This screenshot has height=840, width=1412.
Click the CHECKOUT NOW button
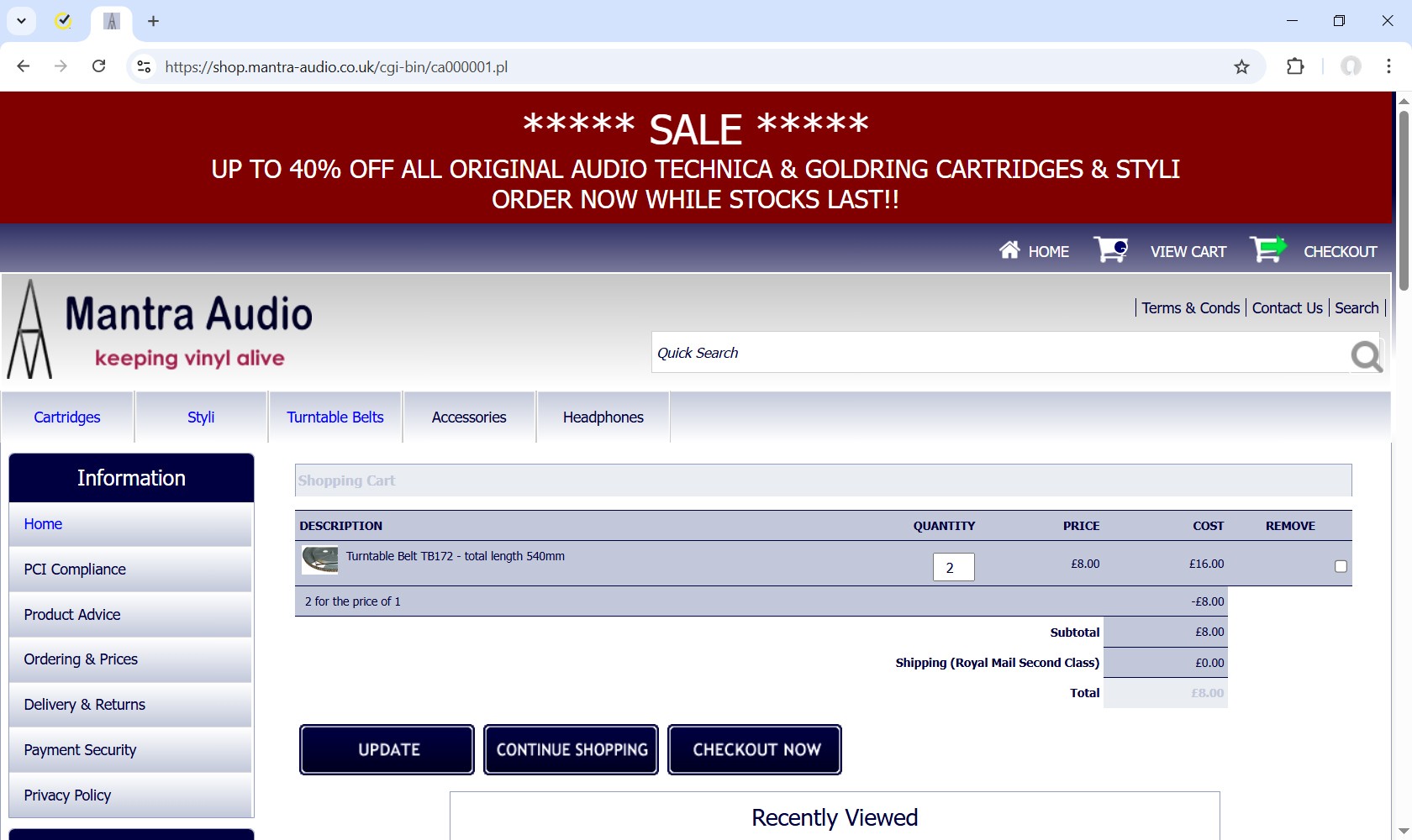(x=755, y=749)
